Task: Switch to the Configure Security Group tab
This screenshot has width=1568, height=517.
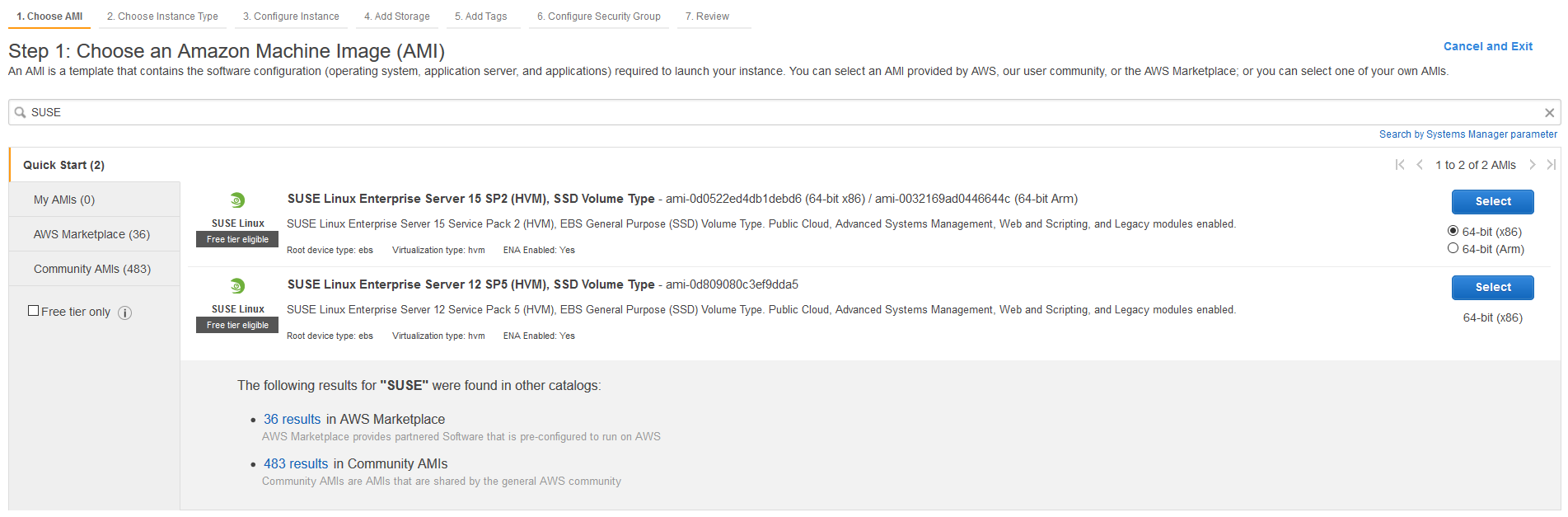Action: pyautogui.click(x=598, y=16)
